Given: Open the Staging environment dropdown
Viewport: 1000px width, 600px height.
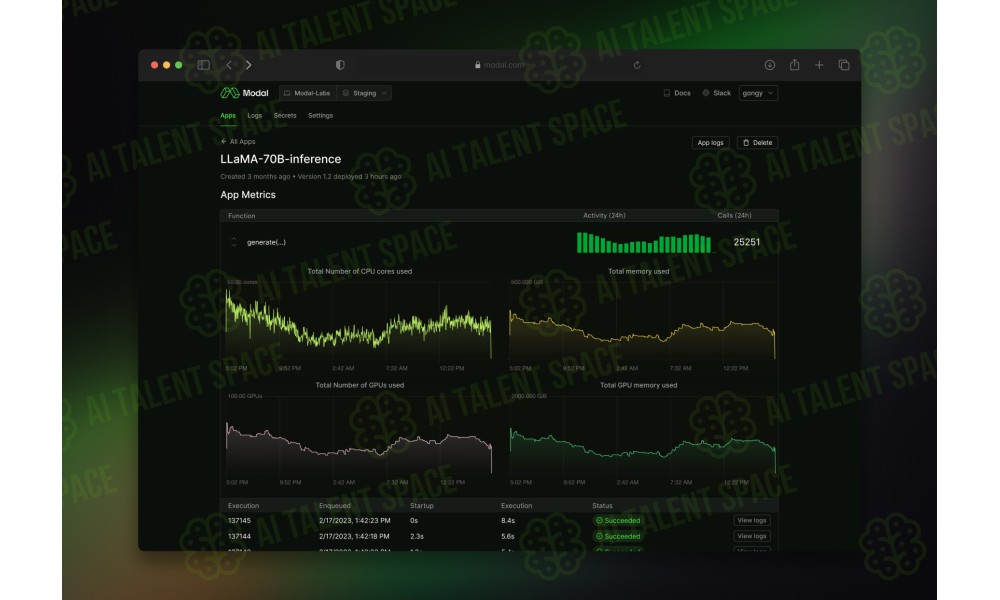Looking at the screenshot, I should tap(364, 93).
